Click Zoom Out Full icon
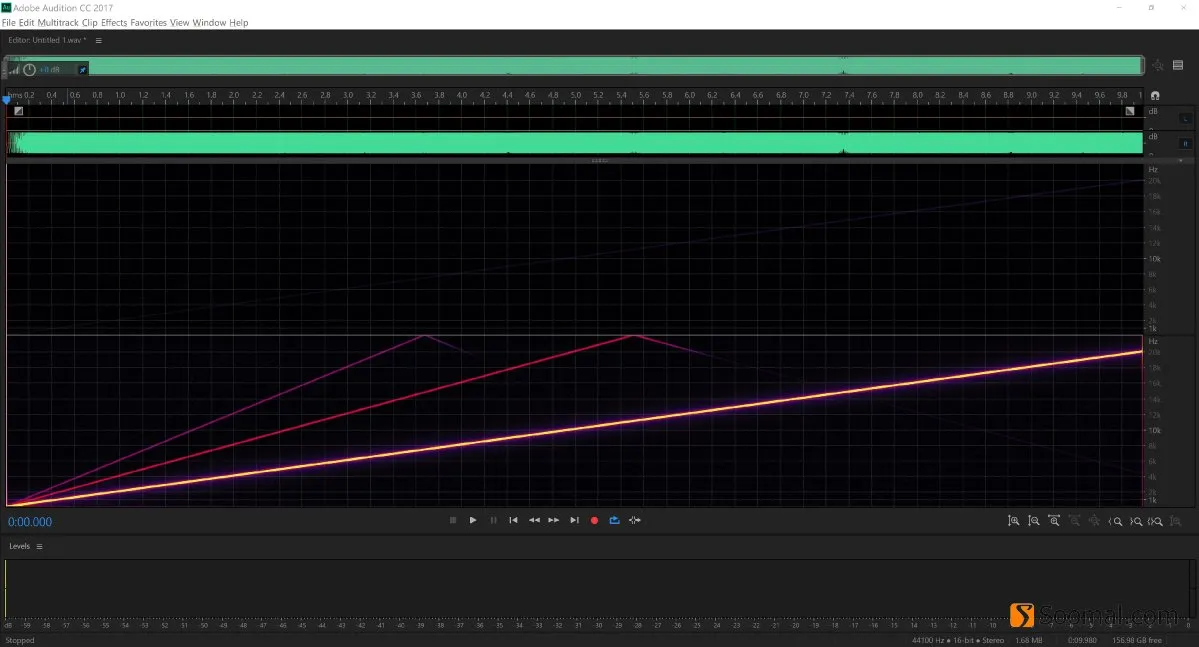1199x647 pixels. pyautogui.click(x=1094, y=521)
